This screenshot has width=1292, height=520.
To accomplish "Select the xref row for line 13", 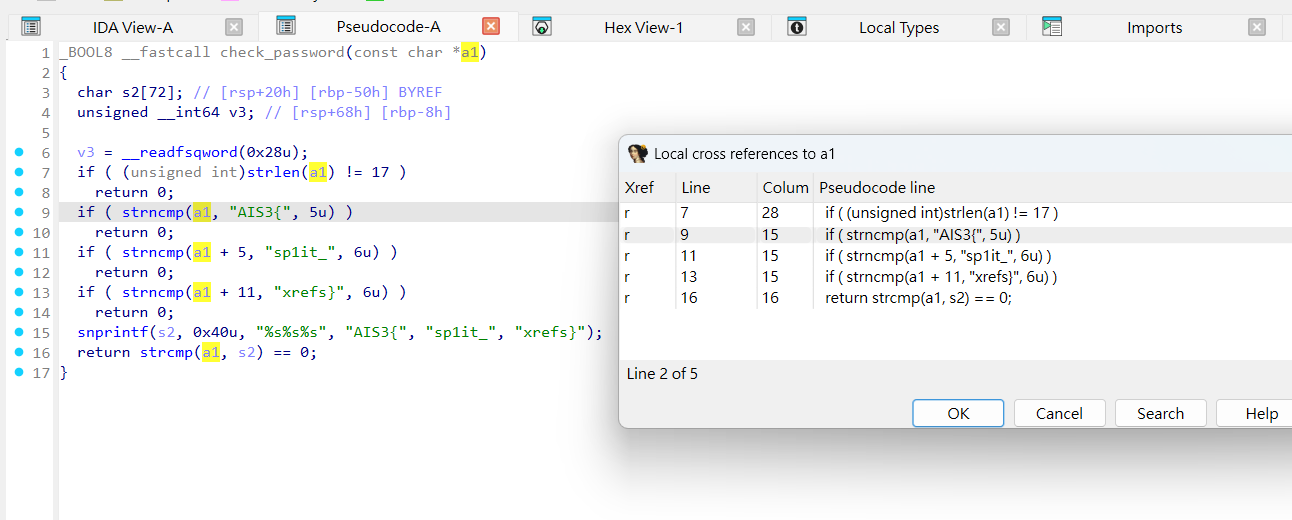I will (x=956, y=276).
